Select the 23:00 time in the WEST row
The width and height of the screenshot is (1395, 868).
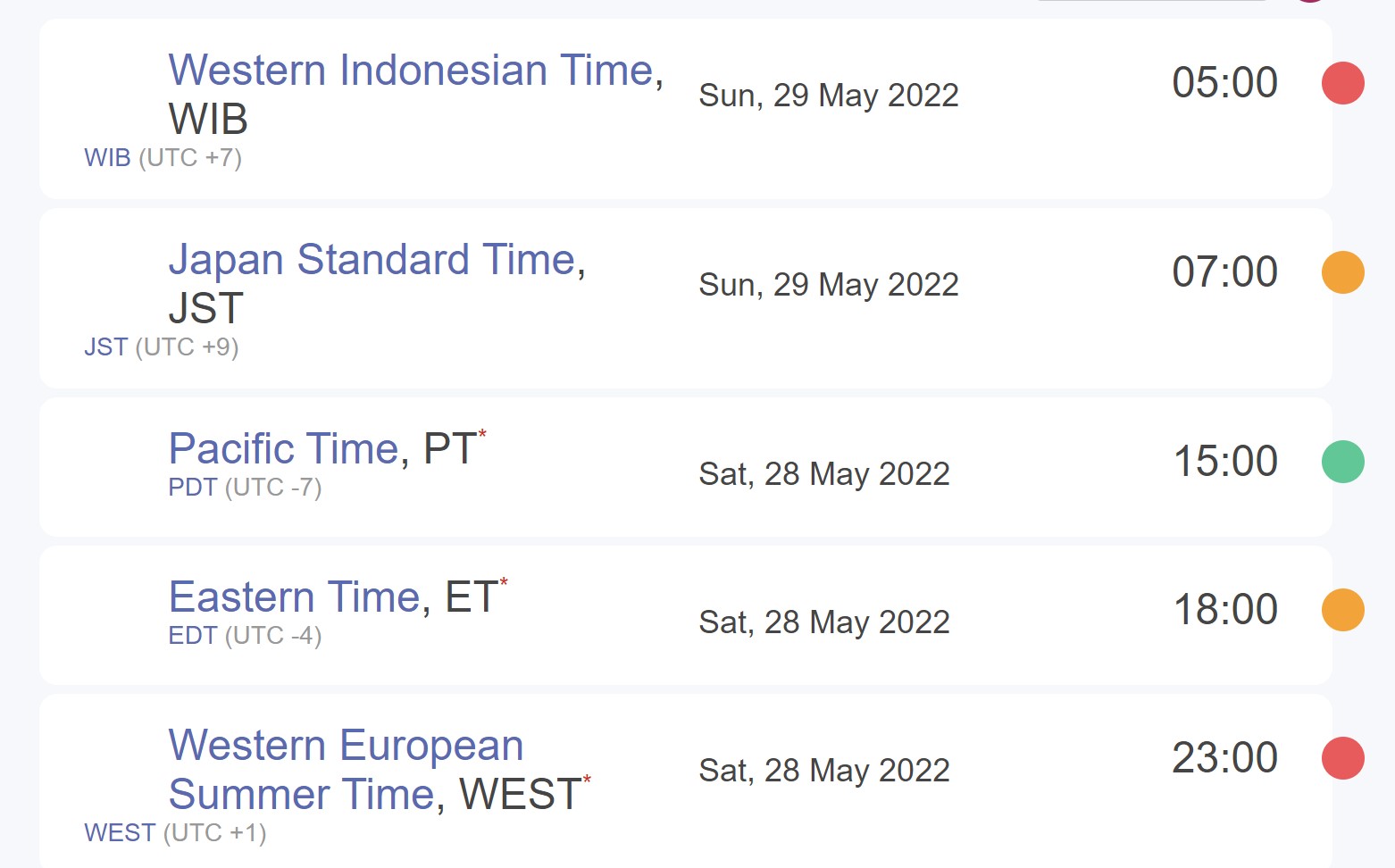coord(1224,758)
